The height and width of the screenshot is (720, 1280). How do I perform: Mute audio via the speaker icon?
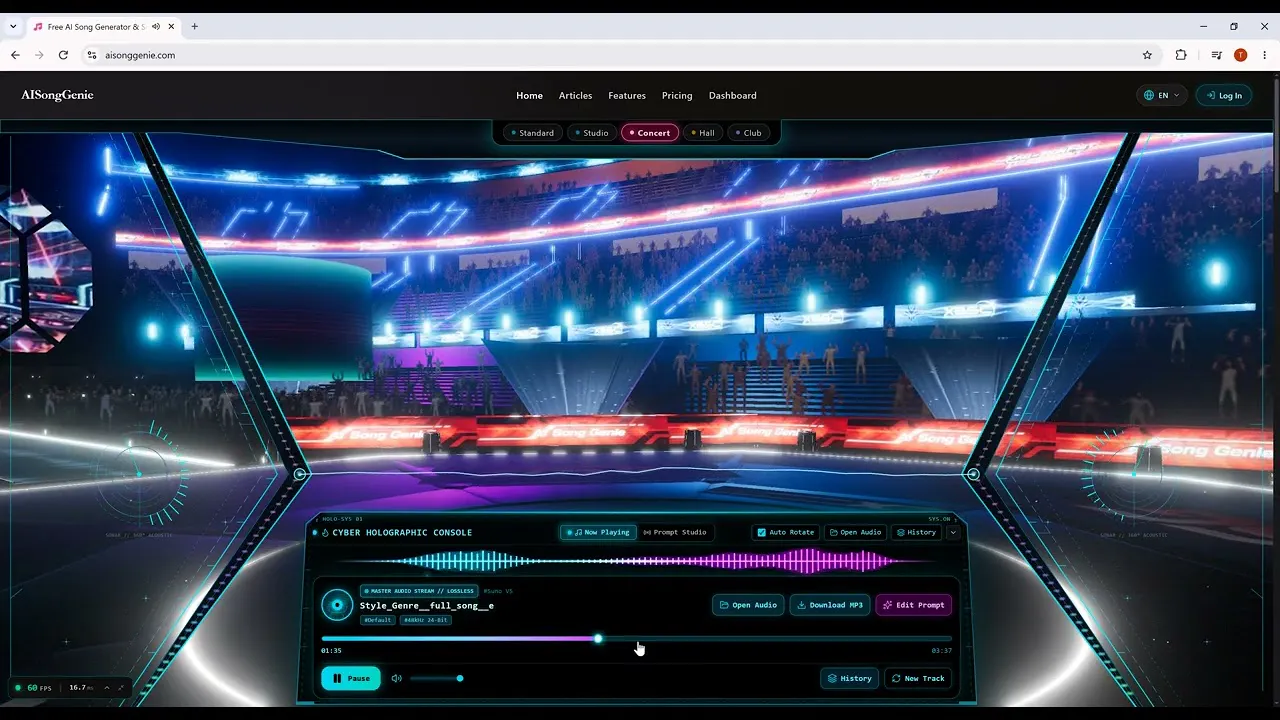(x=396, y=678)
